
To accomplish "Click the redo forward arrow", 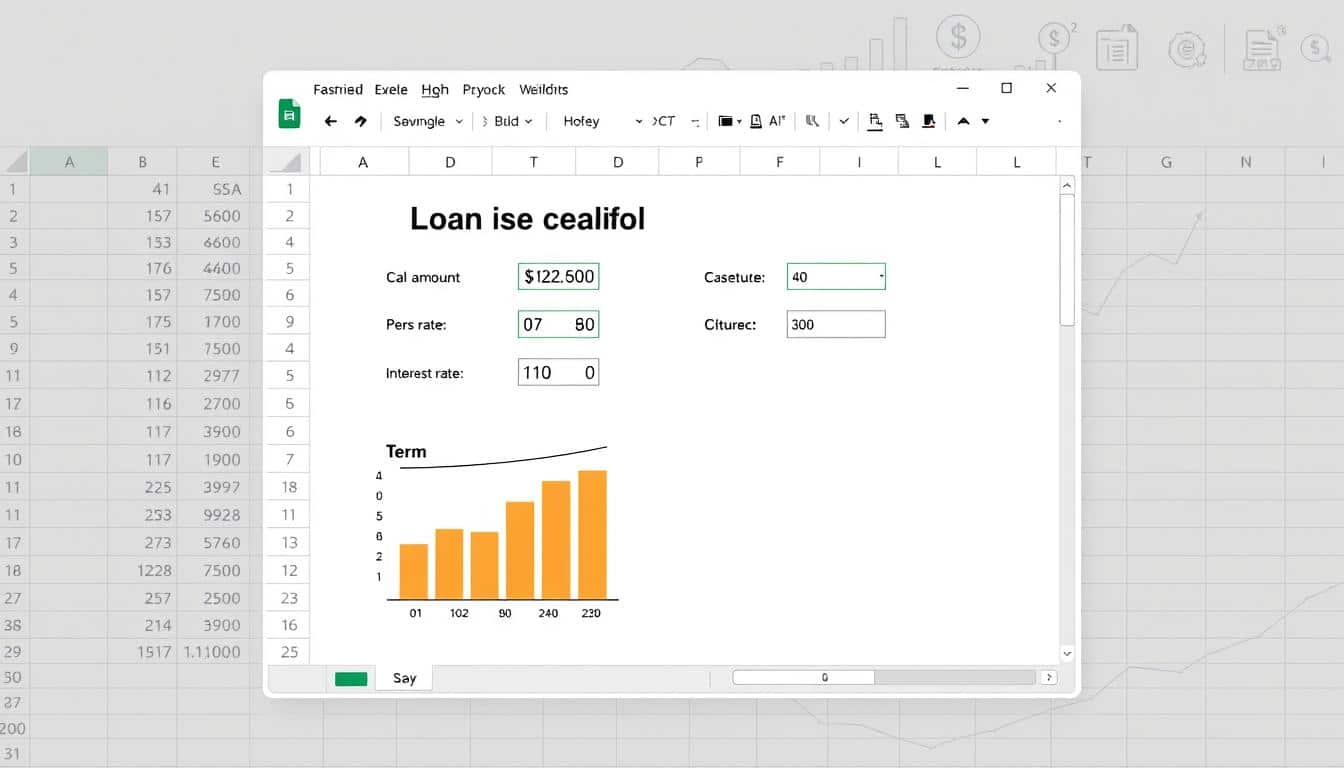I will pos(360,121).
